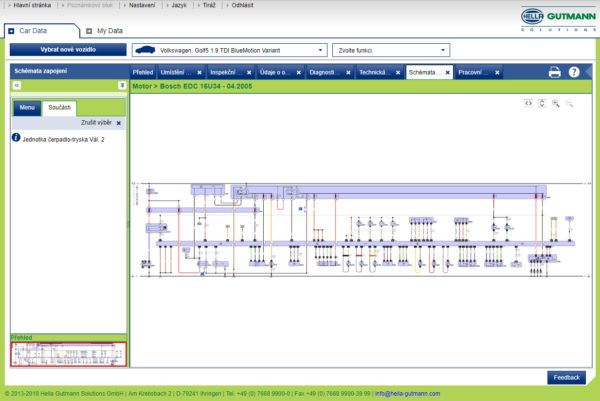The width and height of the screenshot is (600, 401).
Task: Click the Přehled overview diagram thumbnail
Action: tap(69, 353)
